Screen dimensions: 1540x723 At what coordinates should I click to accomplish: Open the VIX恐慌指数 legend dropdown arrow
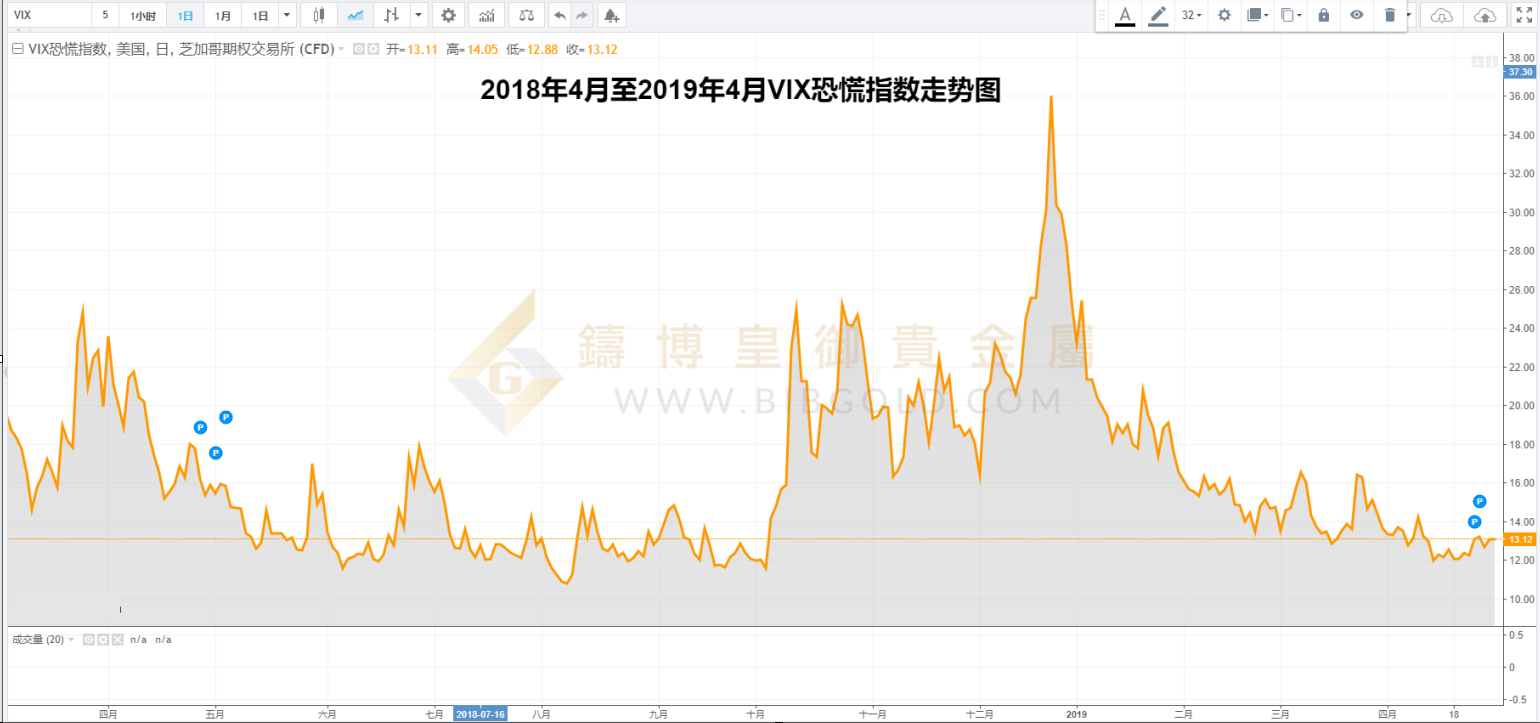(x=341, y=49)
